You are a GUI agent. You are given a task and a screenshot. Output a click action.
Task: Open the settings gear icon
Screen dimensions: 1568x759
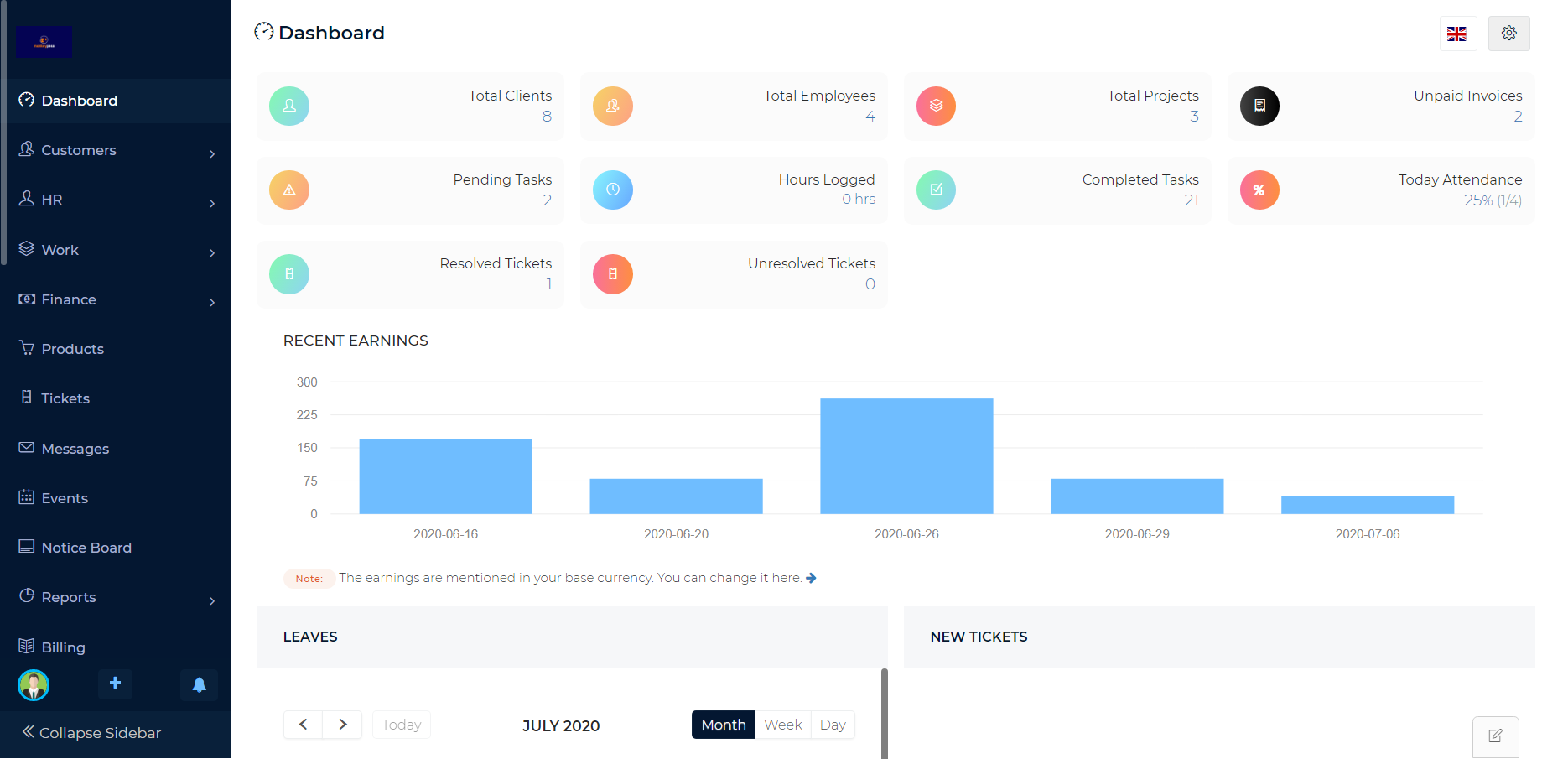point(1508,34)
